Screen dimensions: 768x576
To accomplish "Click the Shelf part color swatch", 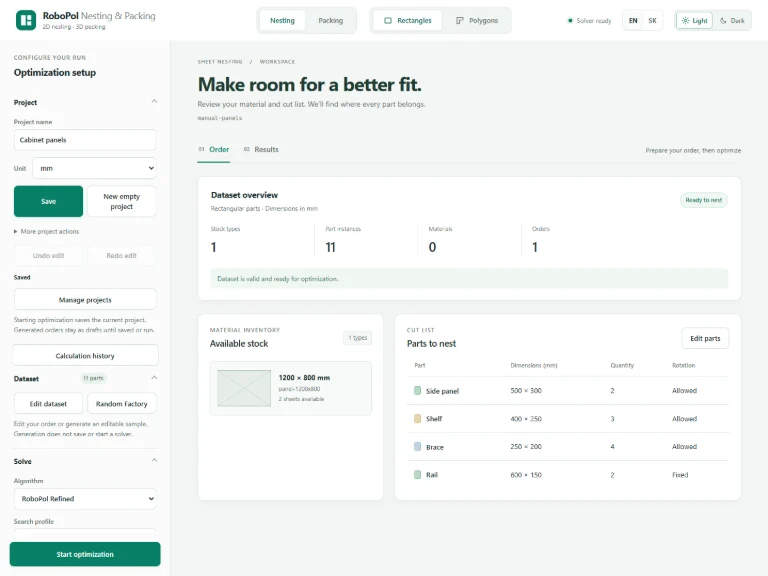I will click(417, 419).
